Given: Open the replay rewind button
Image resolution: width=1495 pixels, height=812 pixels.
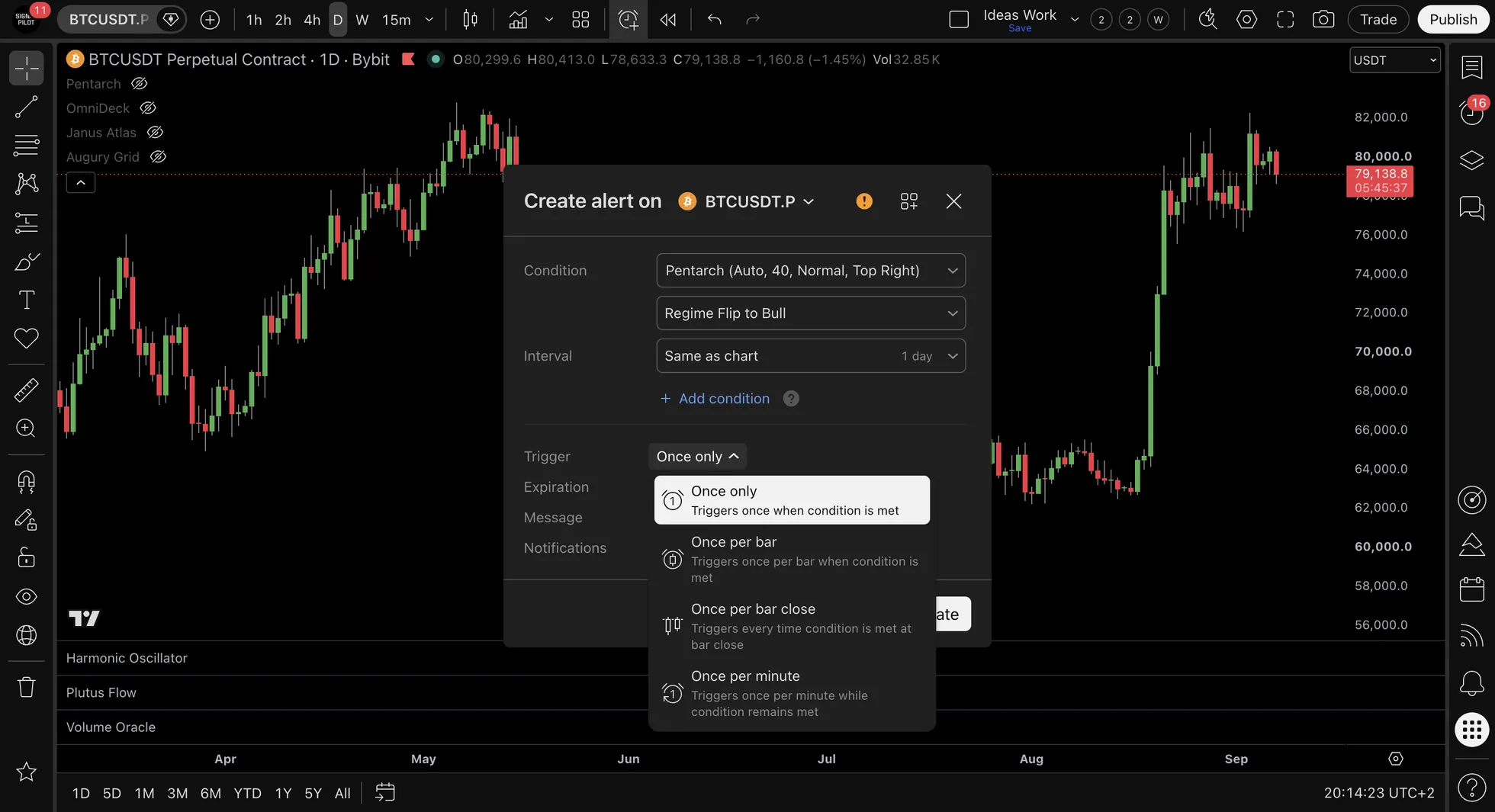Looking at the screenshot, I should [668, 20].
